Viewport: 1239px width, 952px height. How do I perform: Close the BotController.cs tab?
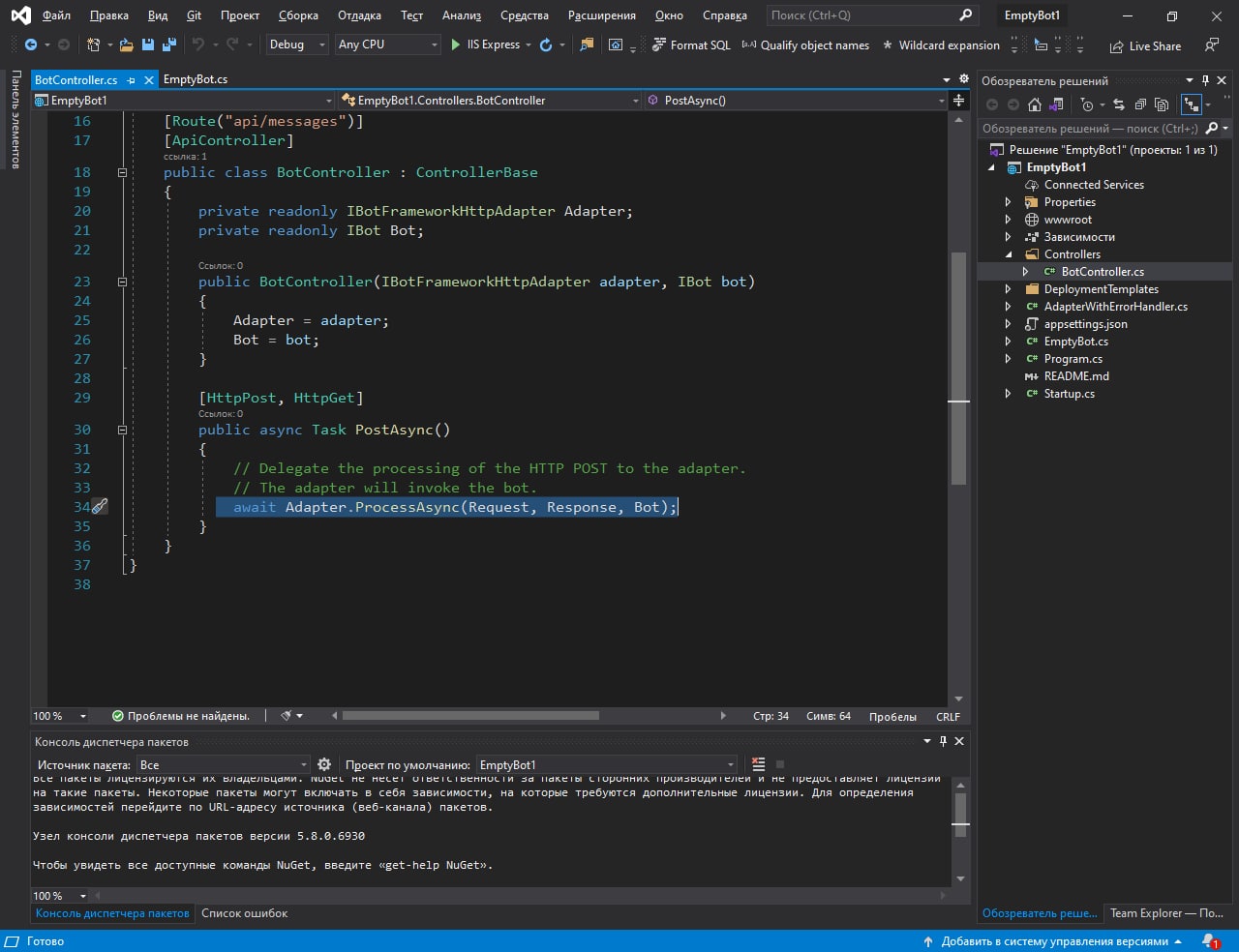tap(149, 80)
